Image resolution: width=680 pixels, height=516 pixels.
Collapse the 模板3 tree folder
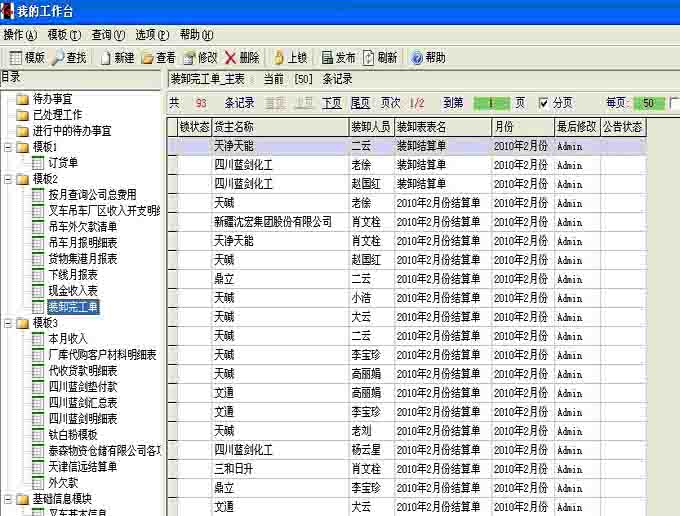point(8,323)
